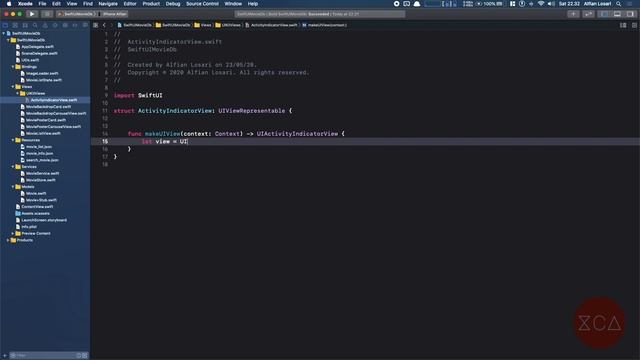Viewport: 640px width, 360px height.
Task: Open the Test navigator icon
Action: pyautogui.click(x=55, y=25)
